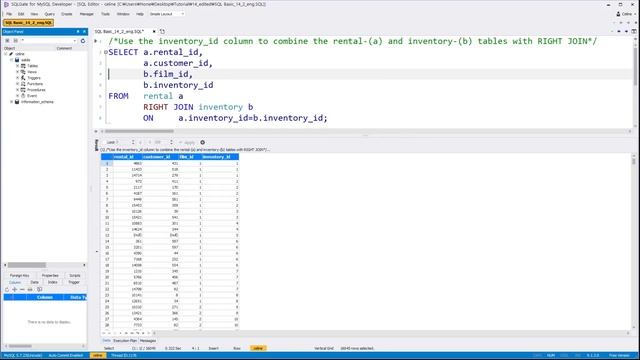Image resolution: width=640 pixels, height=360 pixels.
Task: Open the Properties tab
Action: pyautogui.click(x=50, y=276)
